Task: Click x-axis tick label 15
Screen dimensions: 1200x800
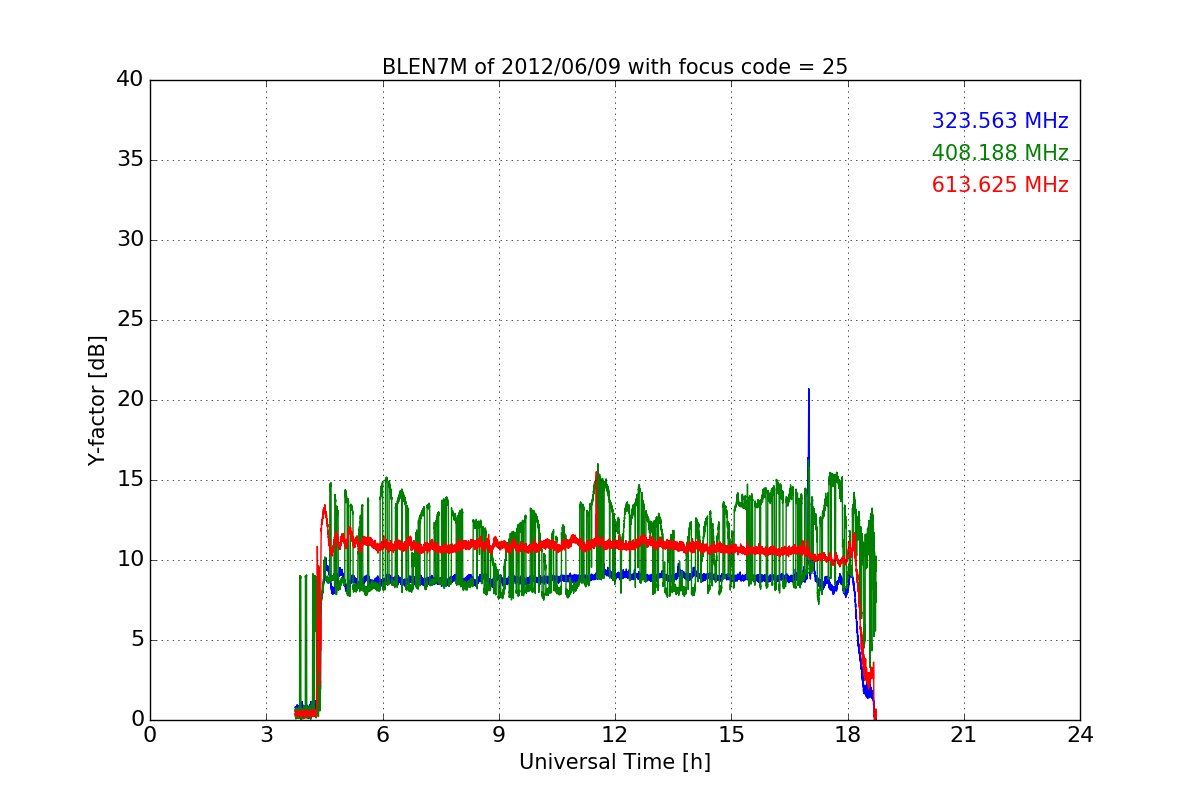Action: pyautogui.click(x=731, y=735)
